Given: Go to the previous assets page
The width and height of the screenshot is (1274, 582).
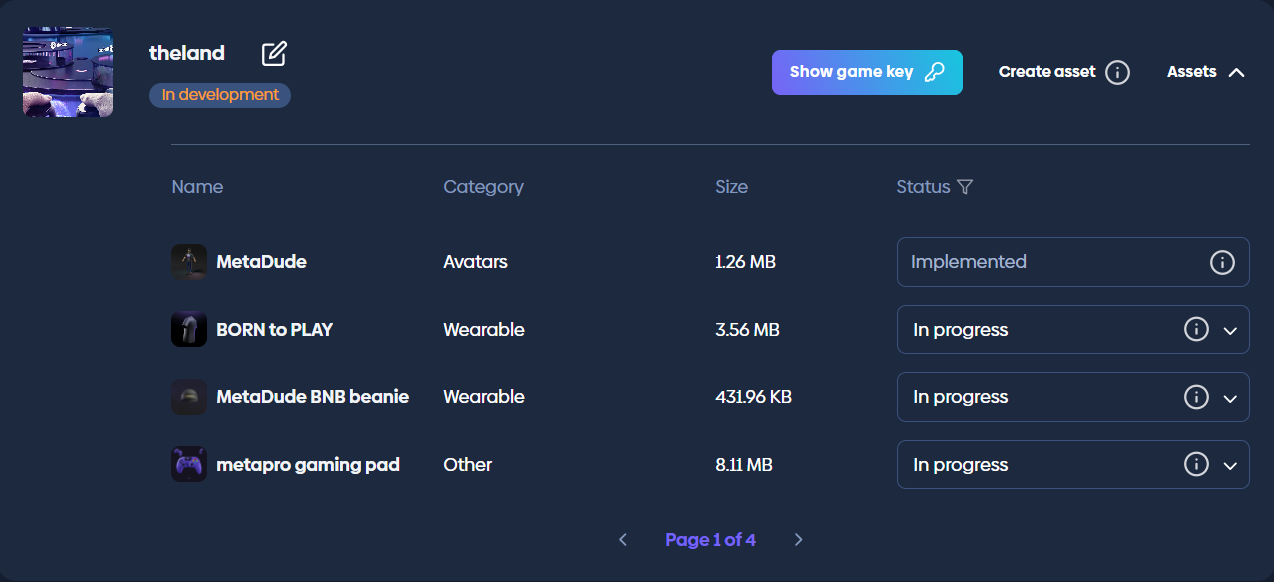Looking at the screenshot, I should (623, 540).
